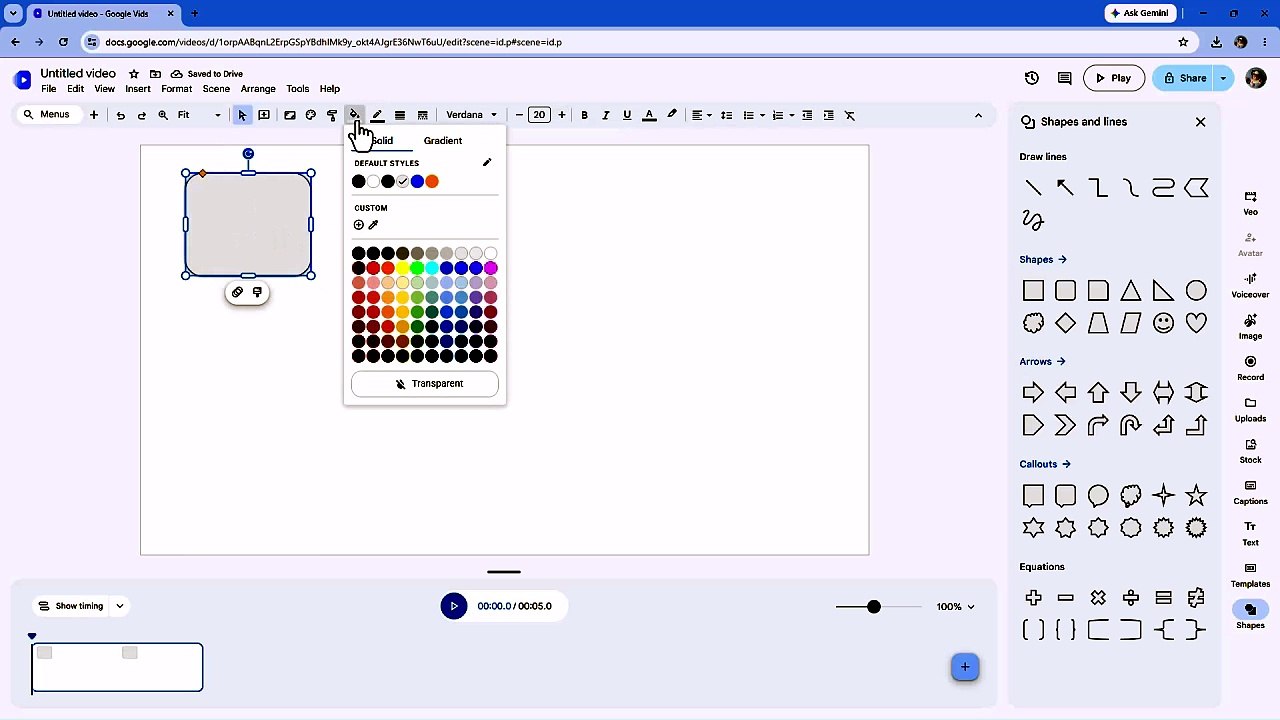Expand the Show timing options arrow
Screen dimensions: 1280x720
point(119,606)
